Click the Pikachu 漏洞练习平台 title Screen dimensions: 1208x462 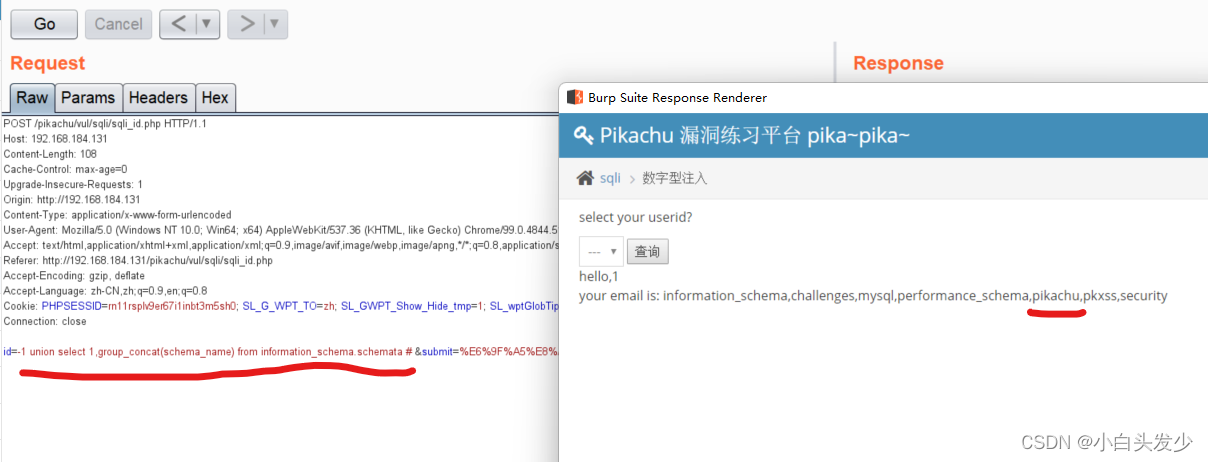coord(755,135)
